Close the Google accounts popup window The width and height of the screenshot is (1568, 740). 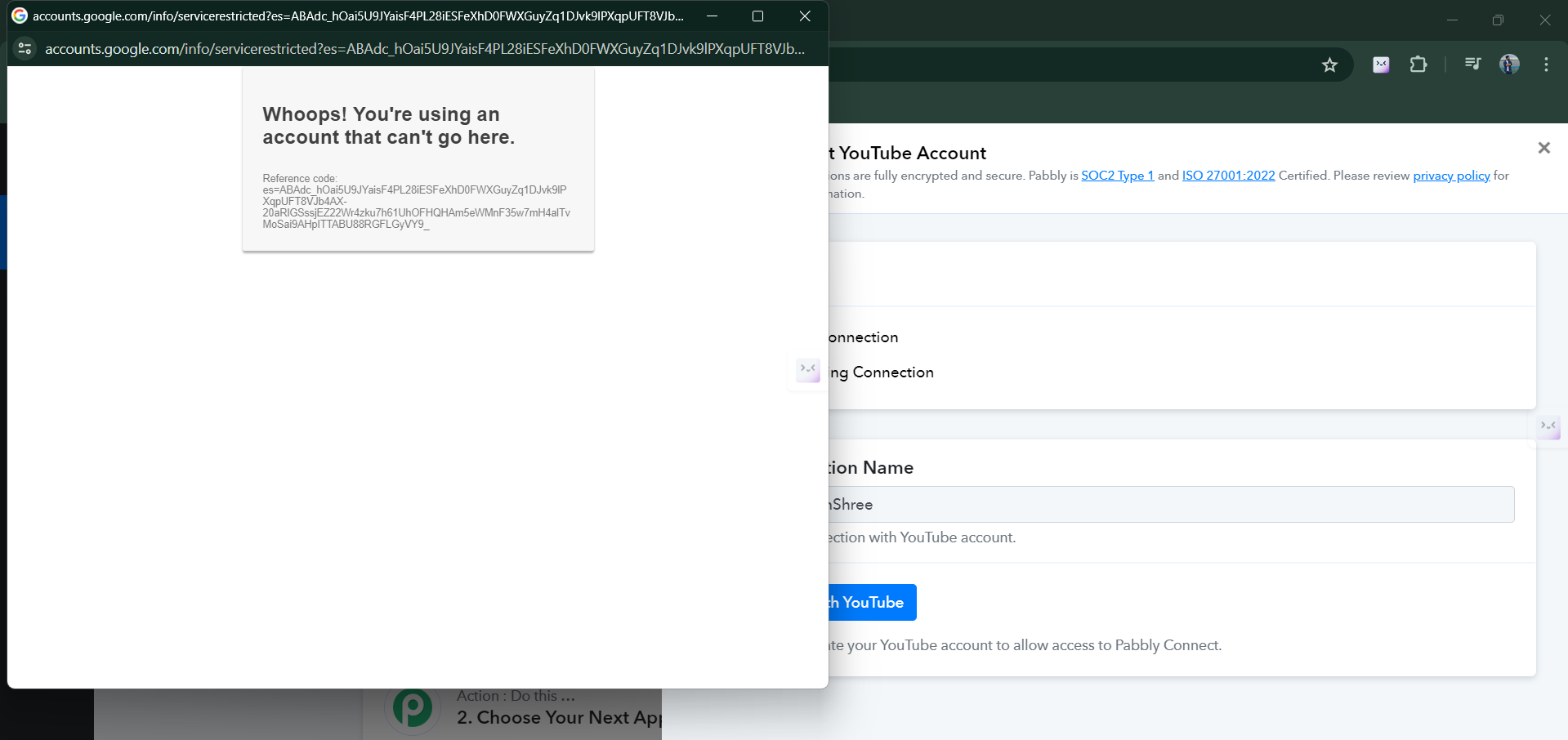tap(805, 16)
